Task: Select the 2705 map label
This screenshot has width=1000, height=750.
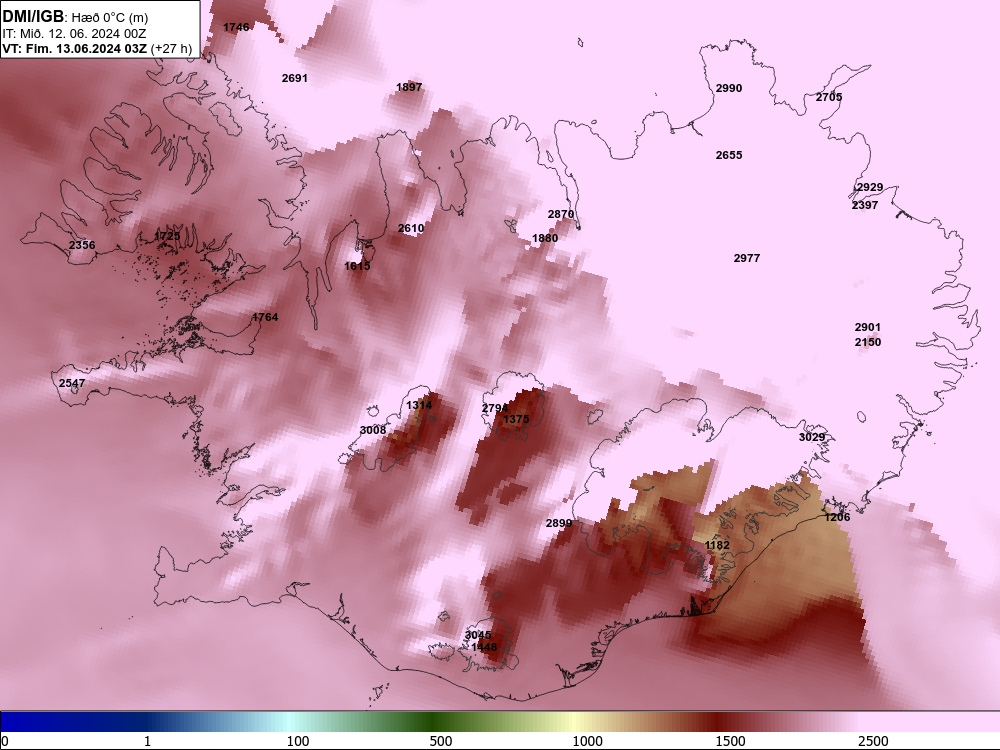Action: [x=829, y=98]
